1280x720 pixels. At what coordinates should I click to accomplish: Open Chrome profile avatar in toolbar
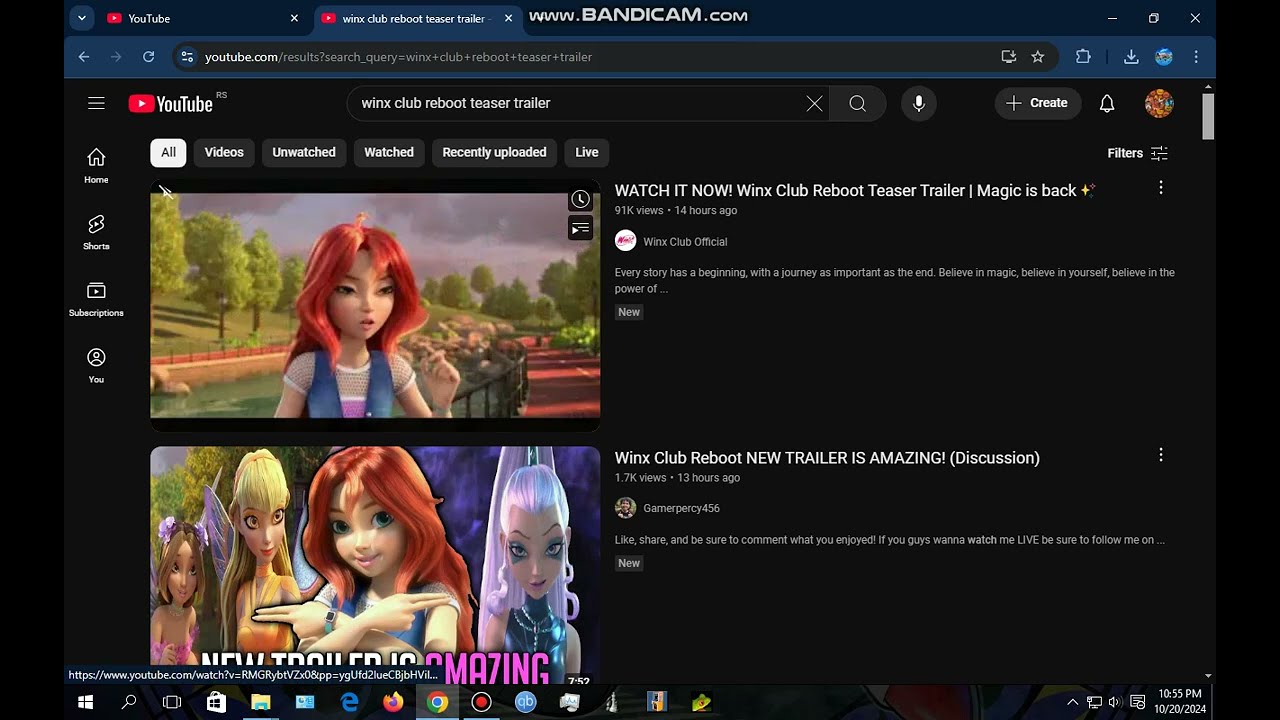[x=1164, y=57]
